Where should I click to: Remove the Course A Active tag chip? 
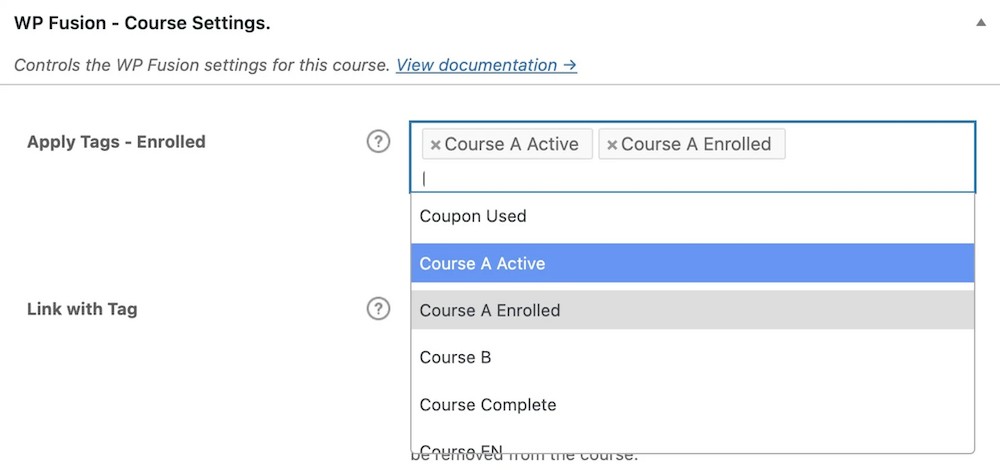coord(435,145)
